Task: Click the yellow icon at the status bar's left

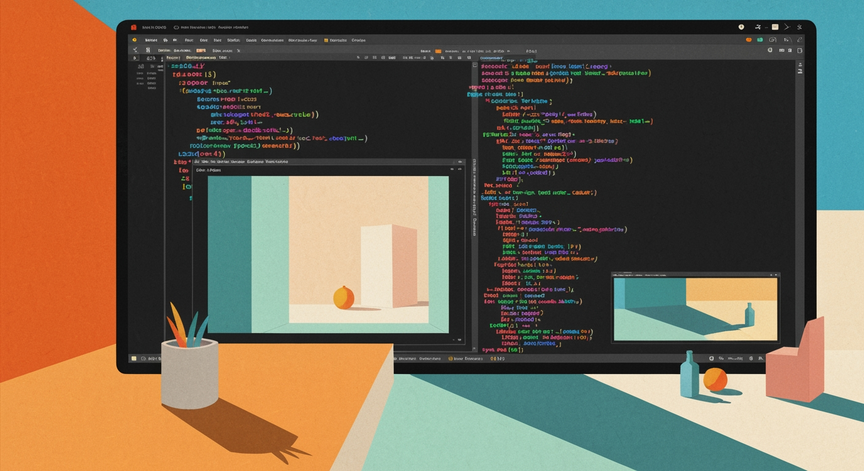Action: (x=134, y=358)
